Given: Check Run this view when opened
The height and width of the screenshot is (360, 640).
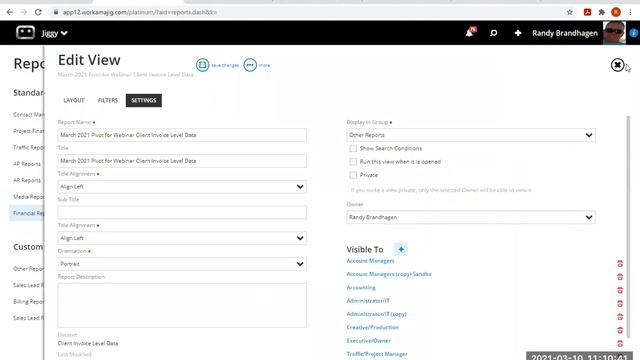Looking at the screenshot, I should (353, 162).
